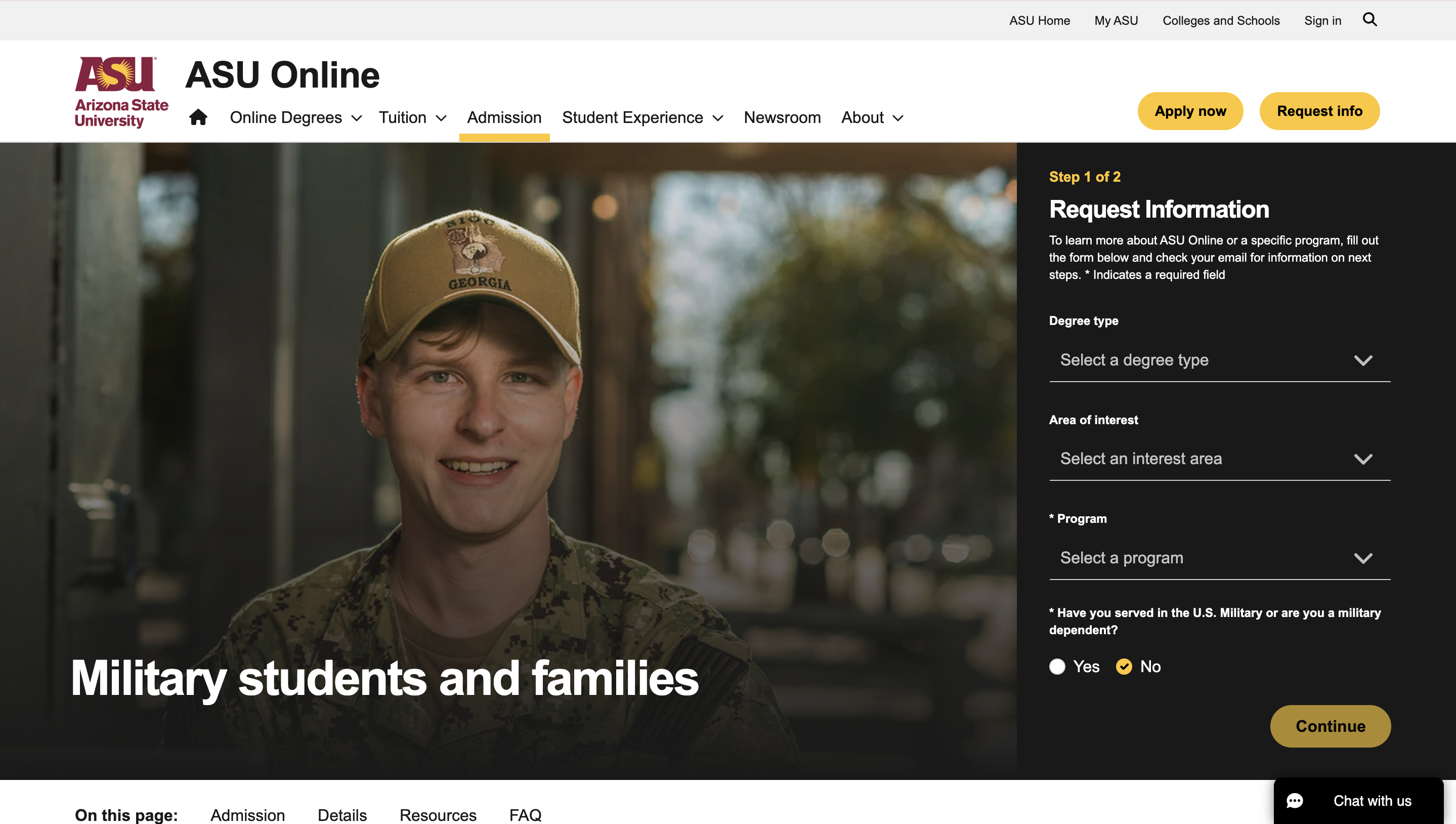Viewport: 1456px width, 824px height.
Task: Expand the Area of interest dropdown
Action: click(x=1220, y=459)
